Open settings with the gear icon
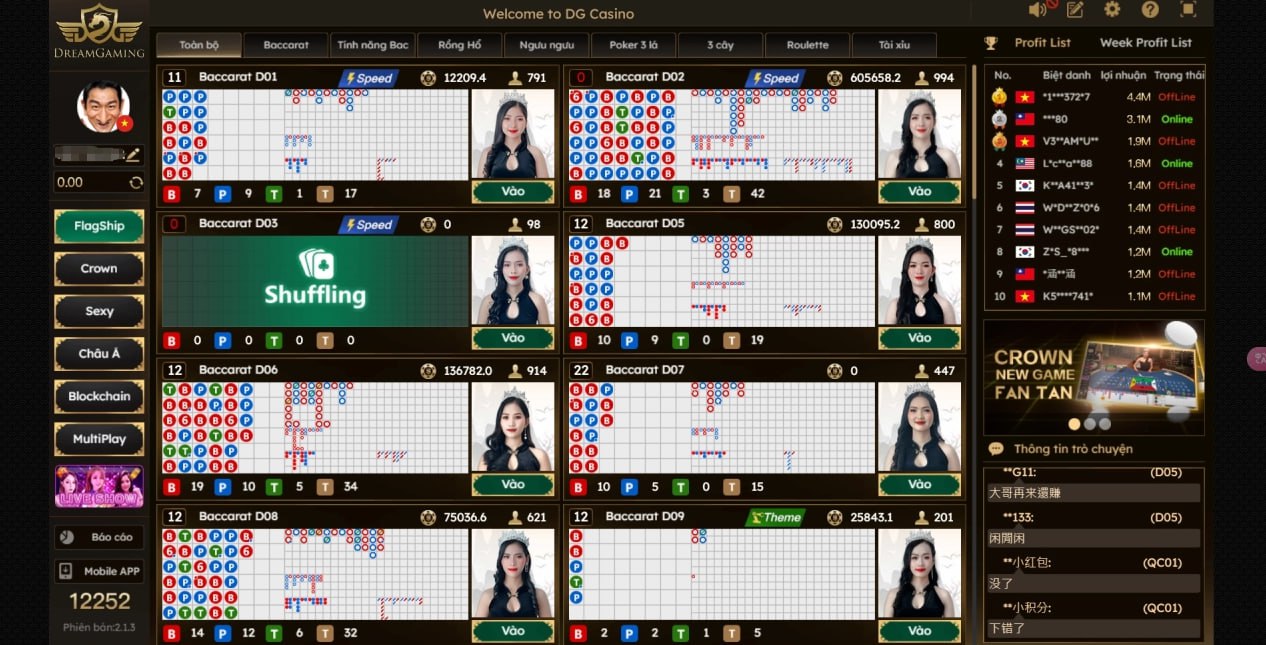 pos(1112,10)
